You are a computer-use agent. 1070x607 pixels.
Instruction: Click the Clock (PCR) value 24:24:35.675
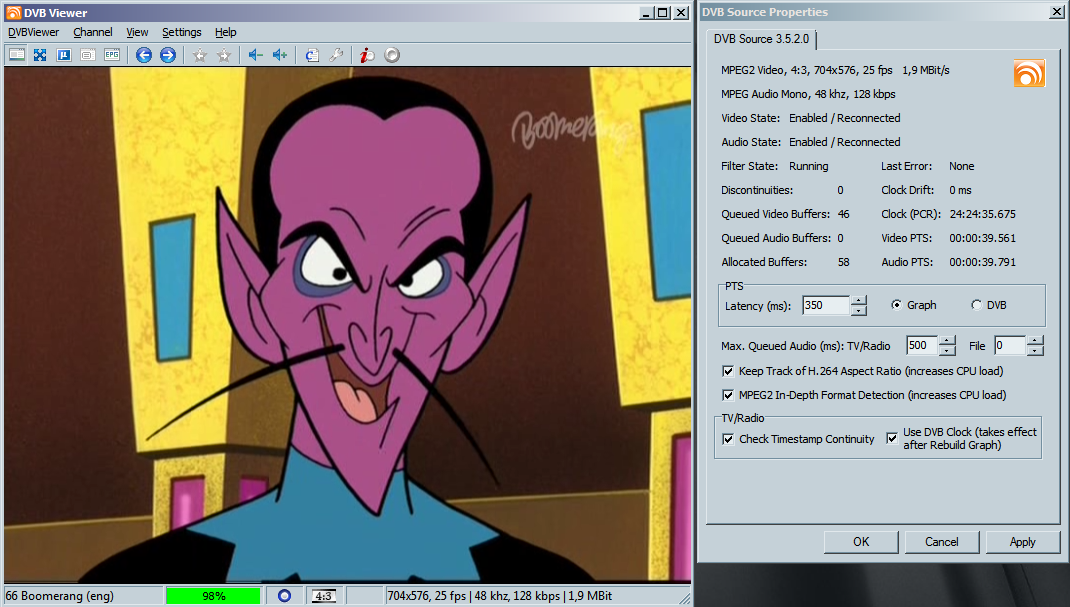[982, 214]
